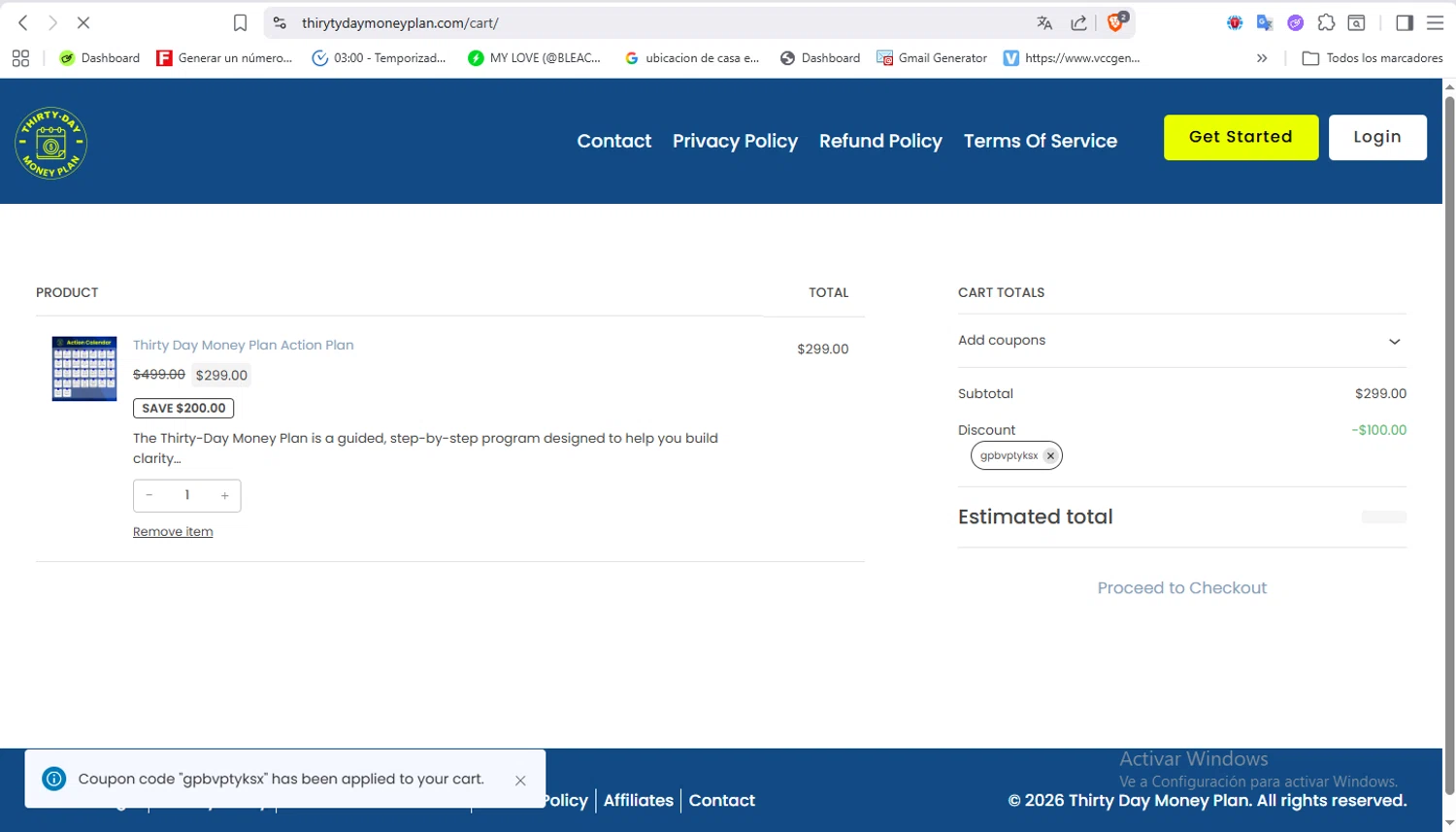This screenshot has height=832, width=1456.
Task: Click the red-blue extension icon
Action: point(1235,22)
